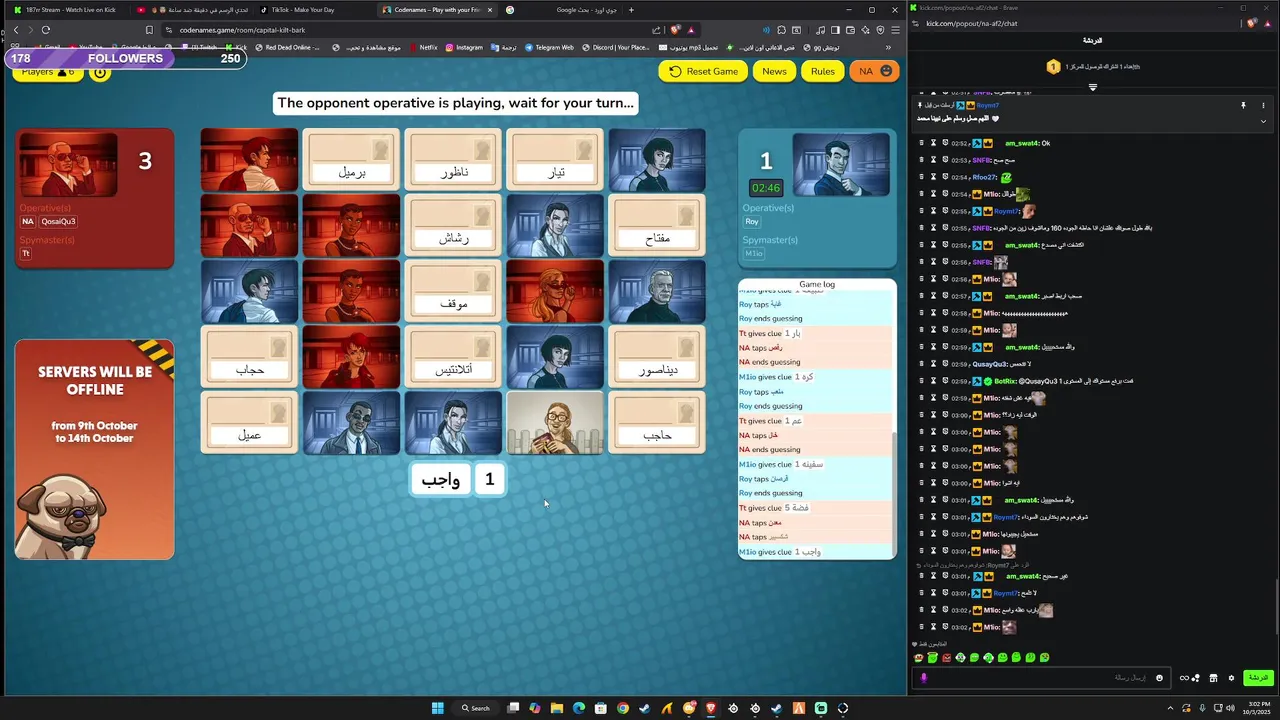This screenshot has height=720, width=1280.
Task: Go back in browser history
Action: 15,30
